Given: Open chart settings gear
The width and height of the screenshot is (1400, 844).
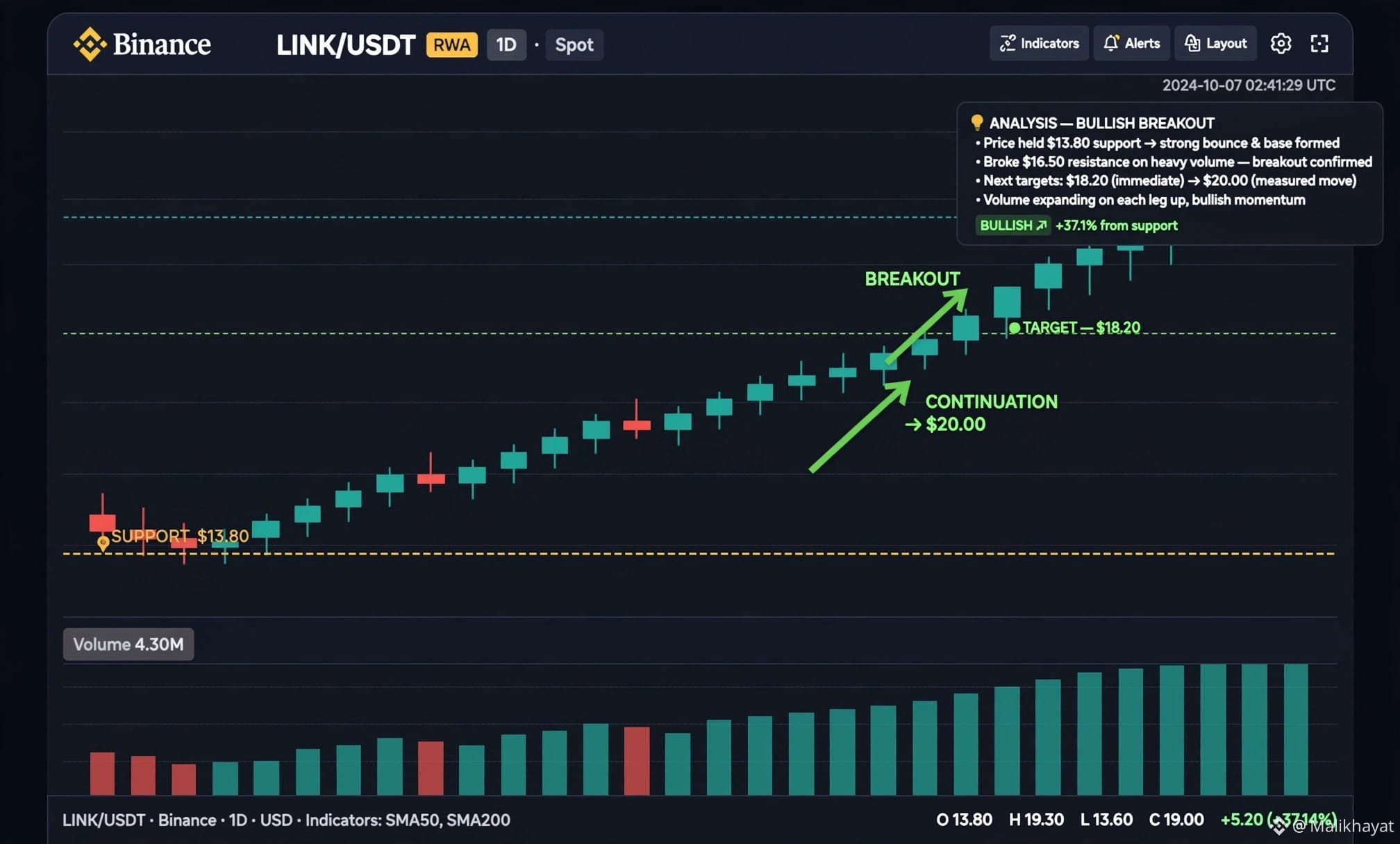Looking at the screenshot, I should [1281, 44].
